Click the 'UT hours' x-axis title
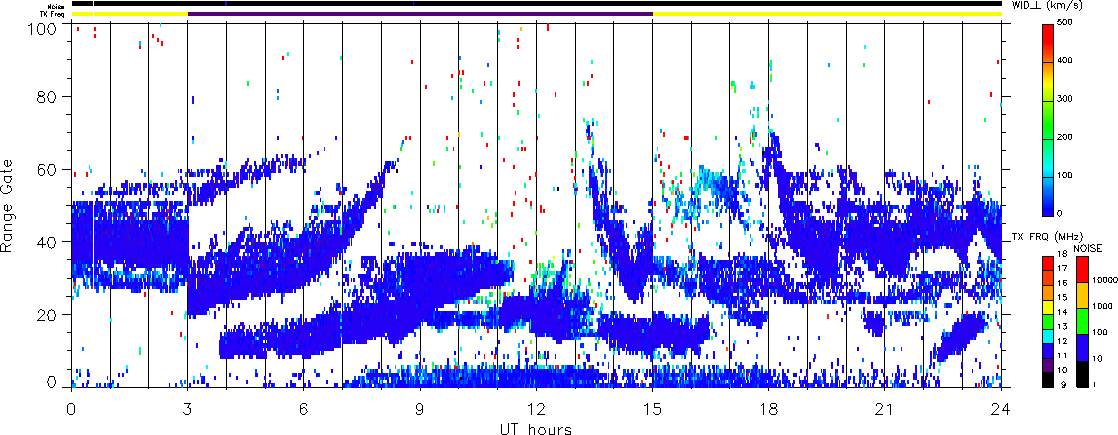Screen dimensions: 1118x435 tap(536, 429)
